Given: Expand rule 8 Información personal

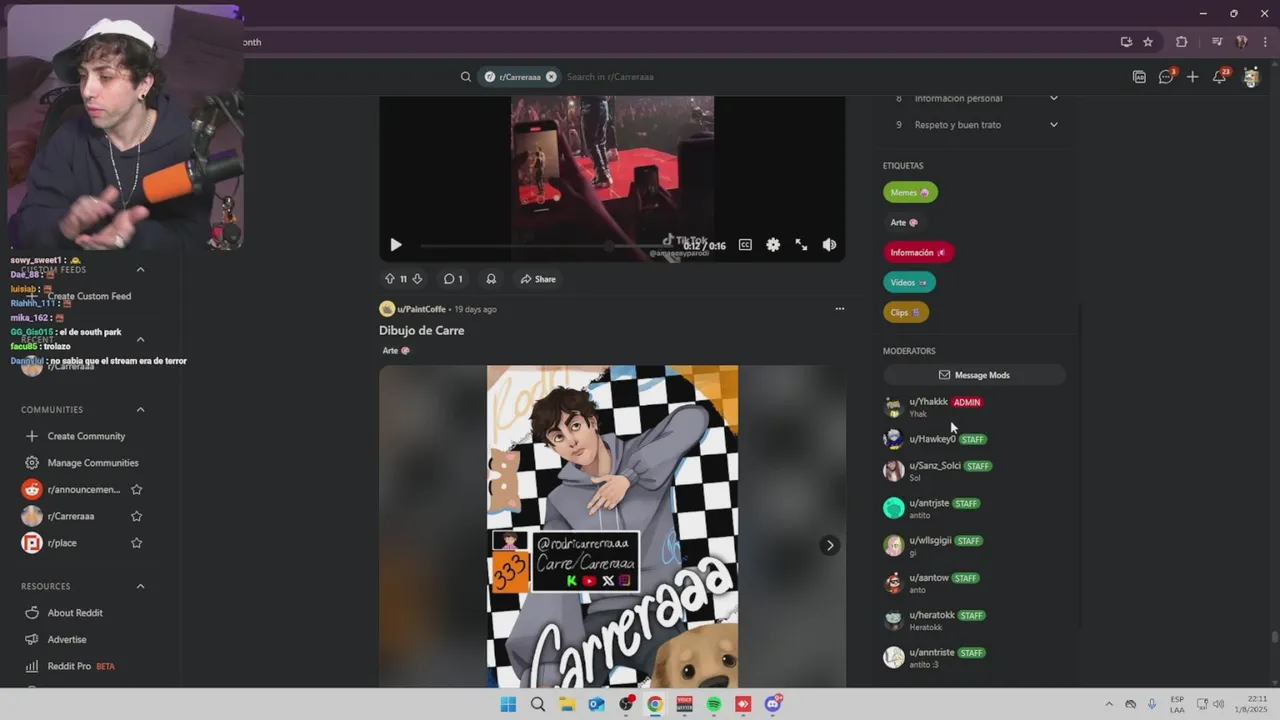Looking at the screenshot, I should [977, 98].
